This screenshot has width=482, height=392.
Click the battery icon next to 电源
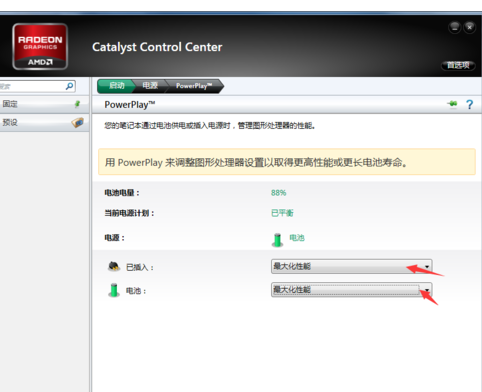coord(277,240)
